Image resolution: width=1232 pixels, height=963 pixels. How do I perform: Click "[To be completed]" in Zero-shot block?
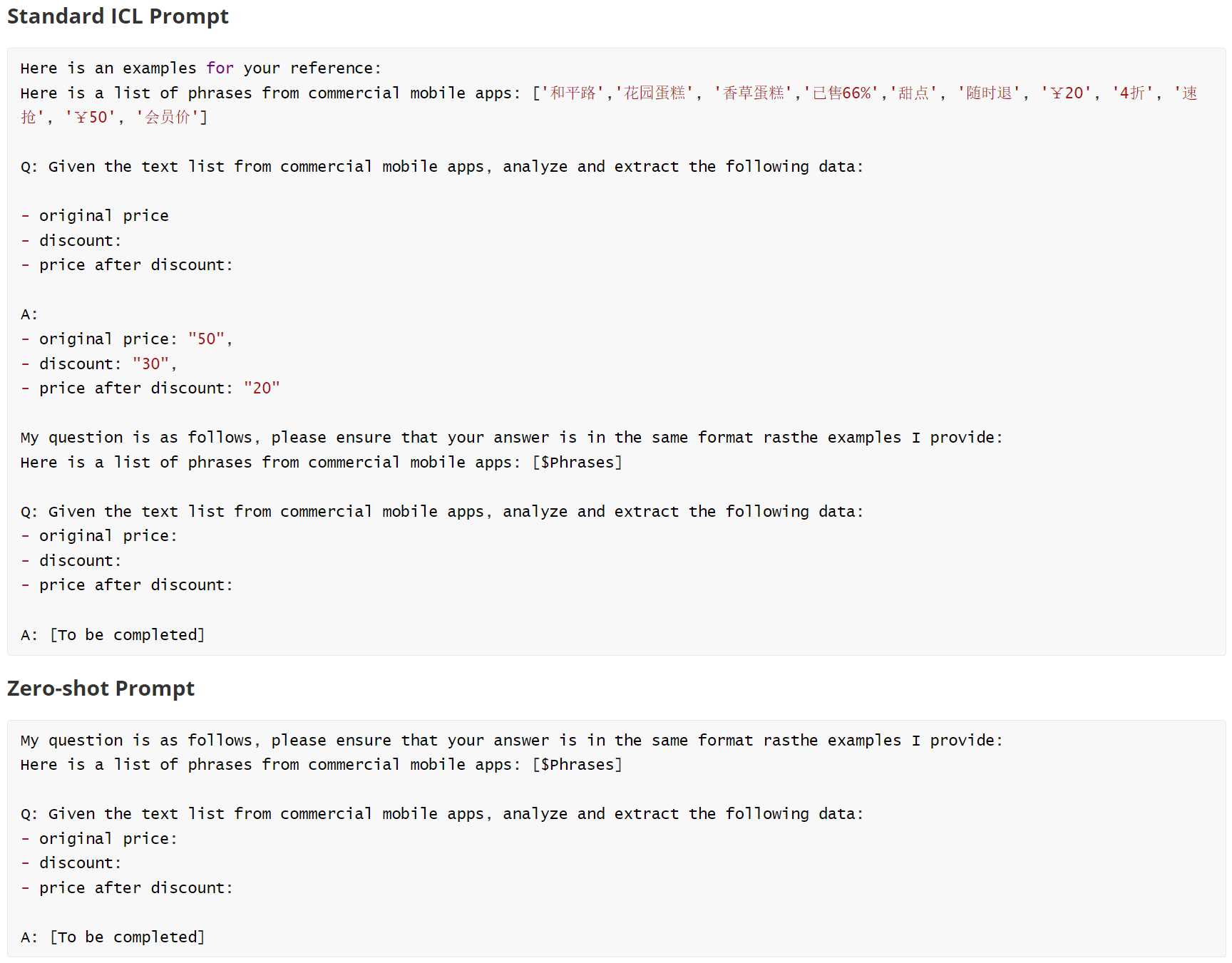[127, 937]
